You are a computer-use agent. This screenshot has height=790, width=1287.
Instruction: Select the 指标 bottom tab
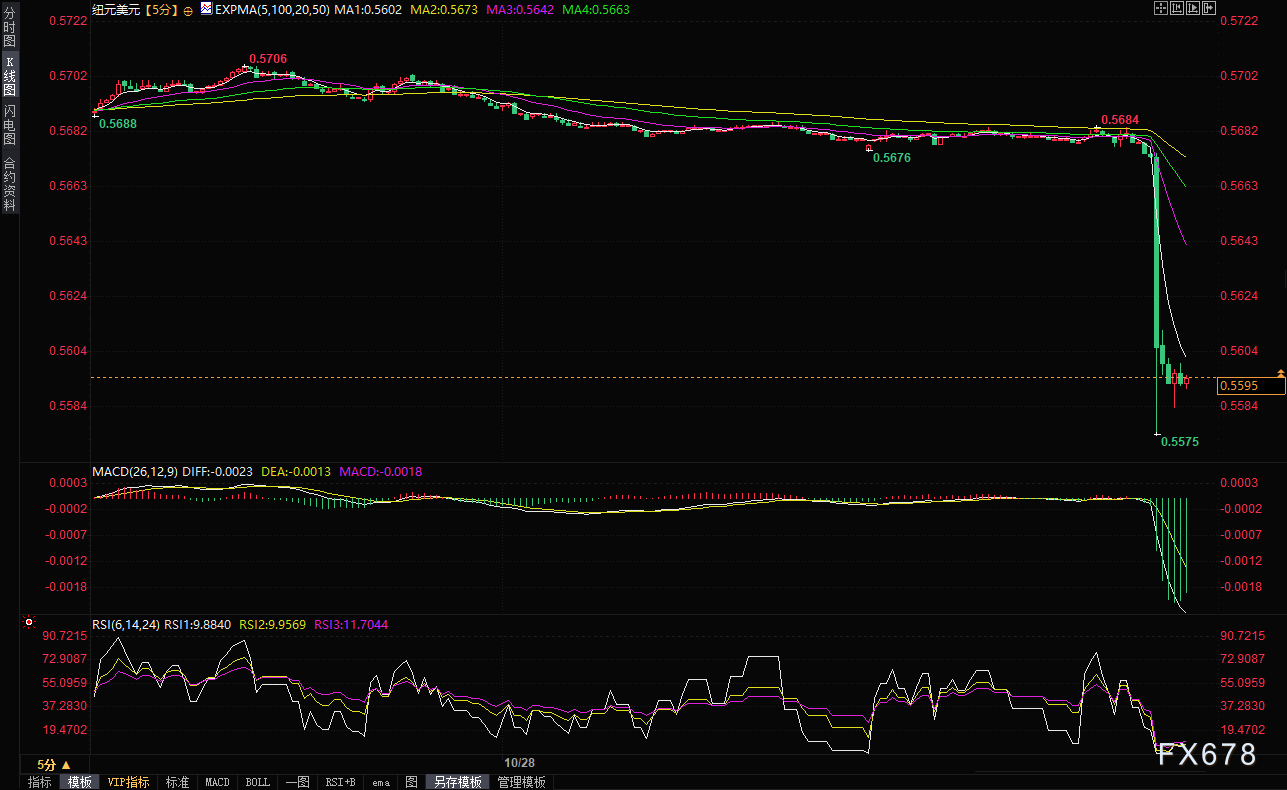pos(40,782)
